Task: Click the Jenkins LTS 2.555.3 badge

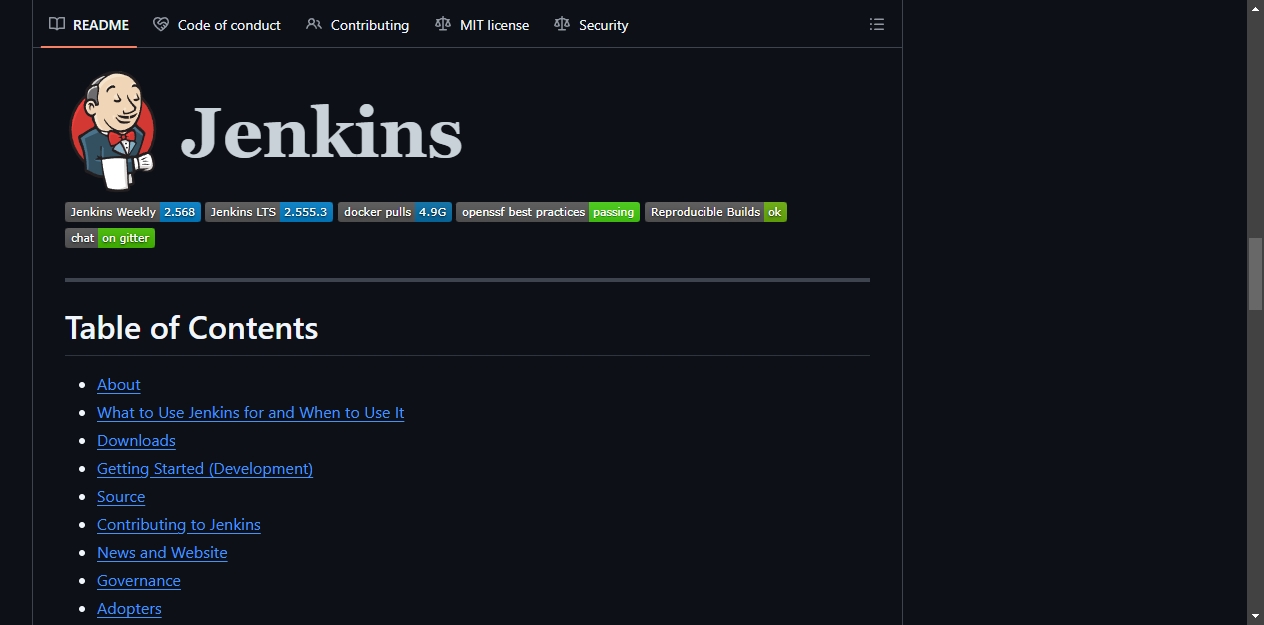Action: (x=268, y=212)
